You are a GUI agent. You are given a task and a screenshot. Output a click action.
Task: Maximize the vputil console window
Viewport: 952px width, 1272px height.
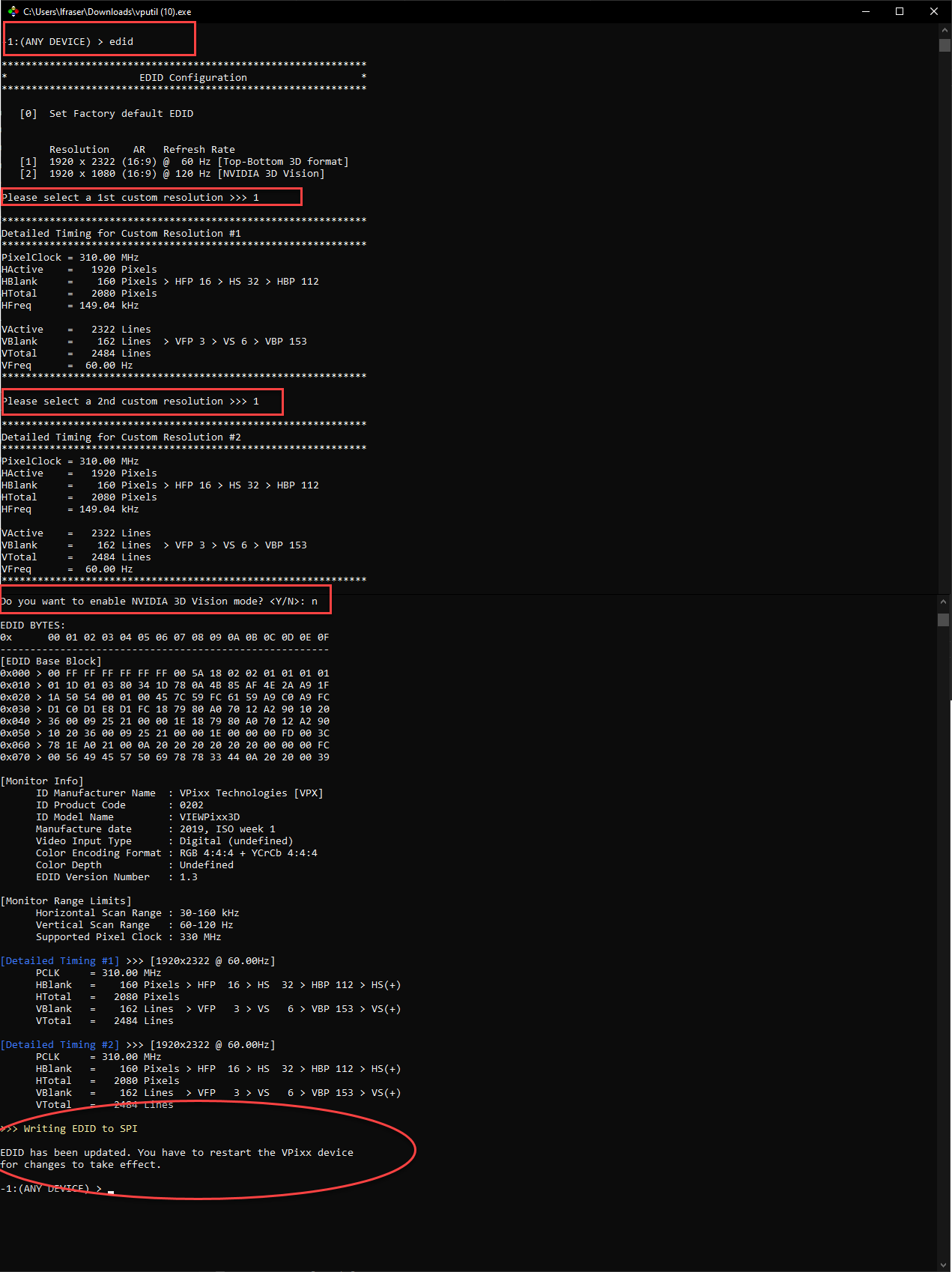pos(900,11)
